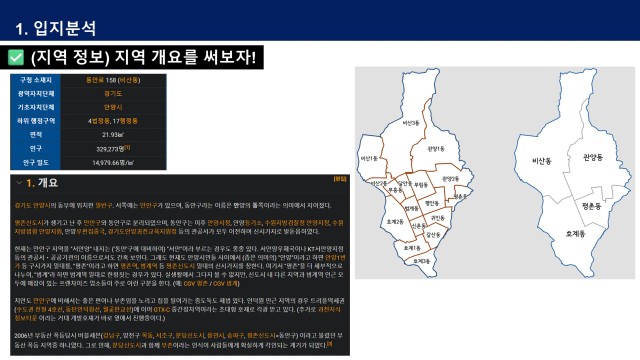Open the 평촌신도시 link opening the second paragraph

pos(29,223)
